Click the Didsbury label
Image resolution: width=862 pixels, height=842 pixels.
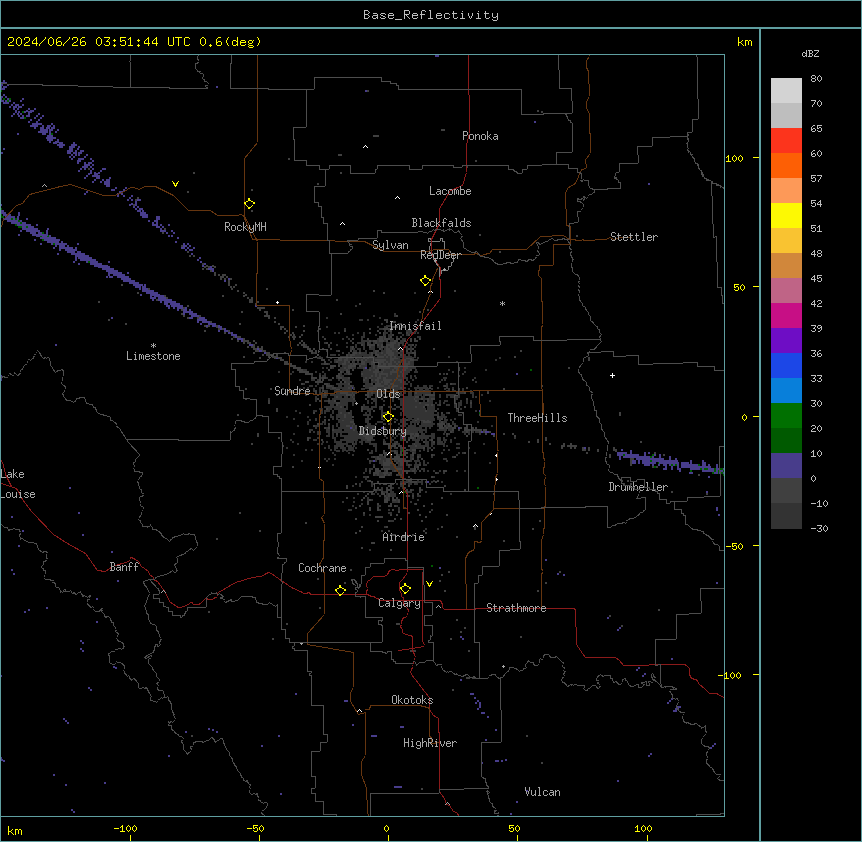pyautogui.click(x=383, y=431)
